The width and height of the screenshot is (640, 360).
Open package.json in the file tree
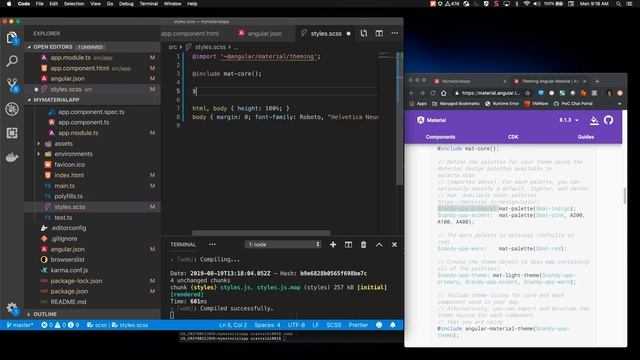click(69, 291)
